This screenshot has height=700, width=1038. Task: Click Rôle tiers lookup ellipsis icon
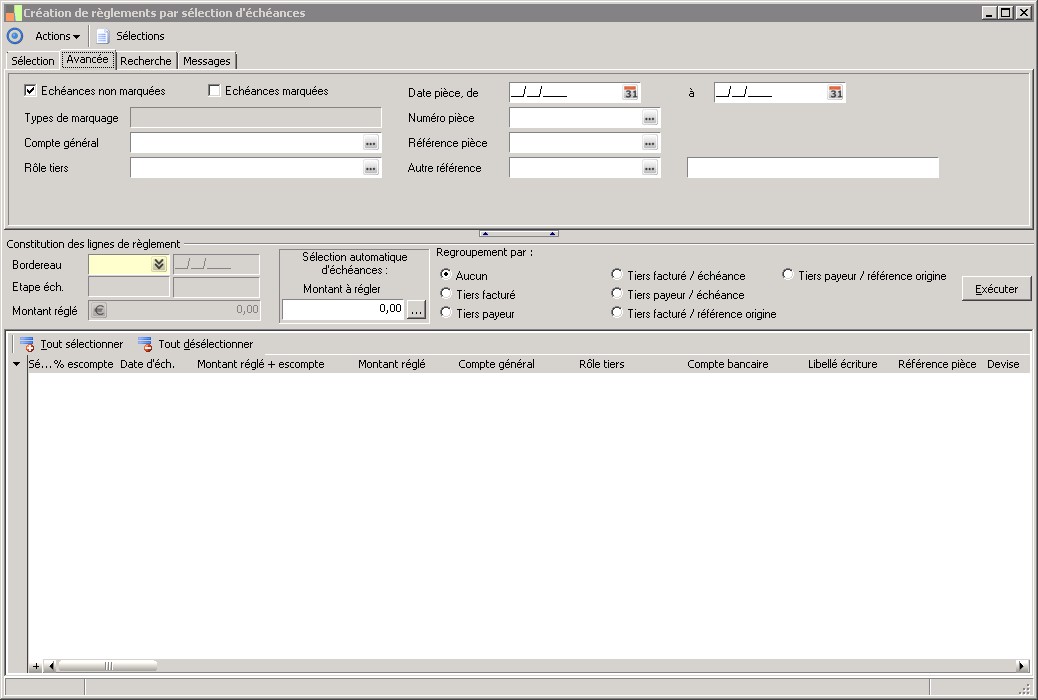[x=370, y=169]
